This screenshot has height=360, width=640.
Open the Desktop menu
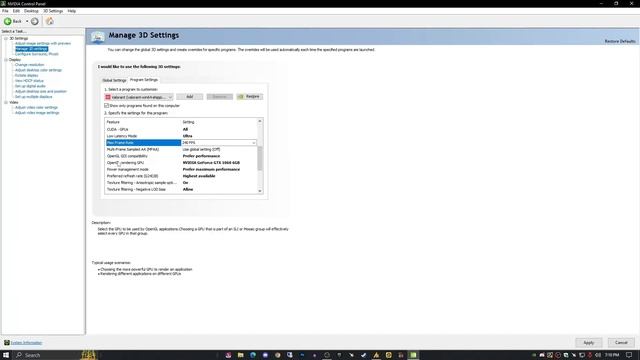pyautogui.click(x=31, y=11)
